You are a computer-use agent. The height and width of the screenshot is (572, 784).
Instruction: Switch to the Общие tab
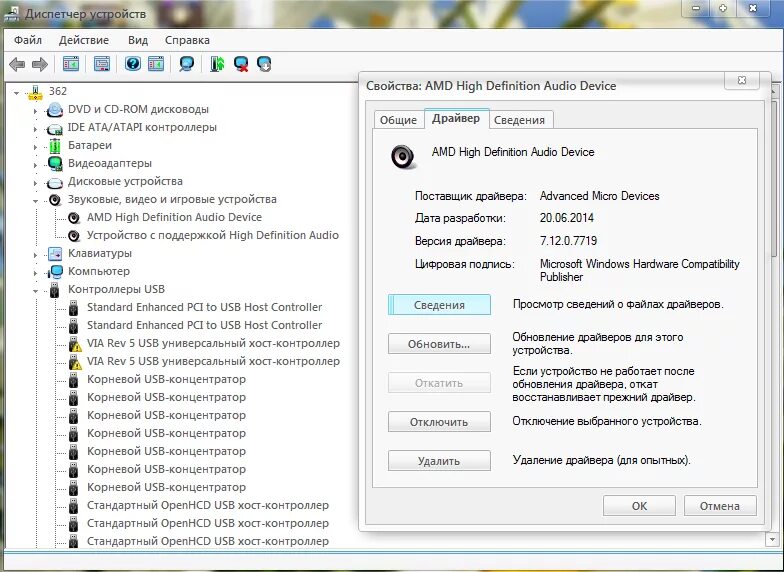click(x=398, y=120)
